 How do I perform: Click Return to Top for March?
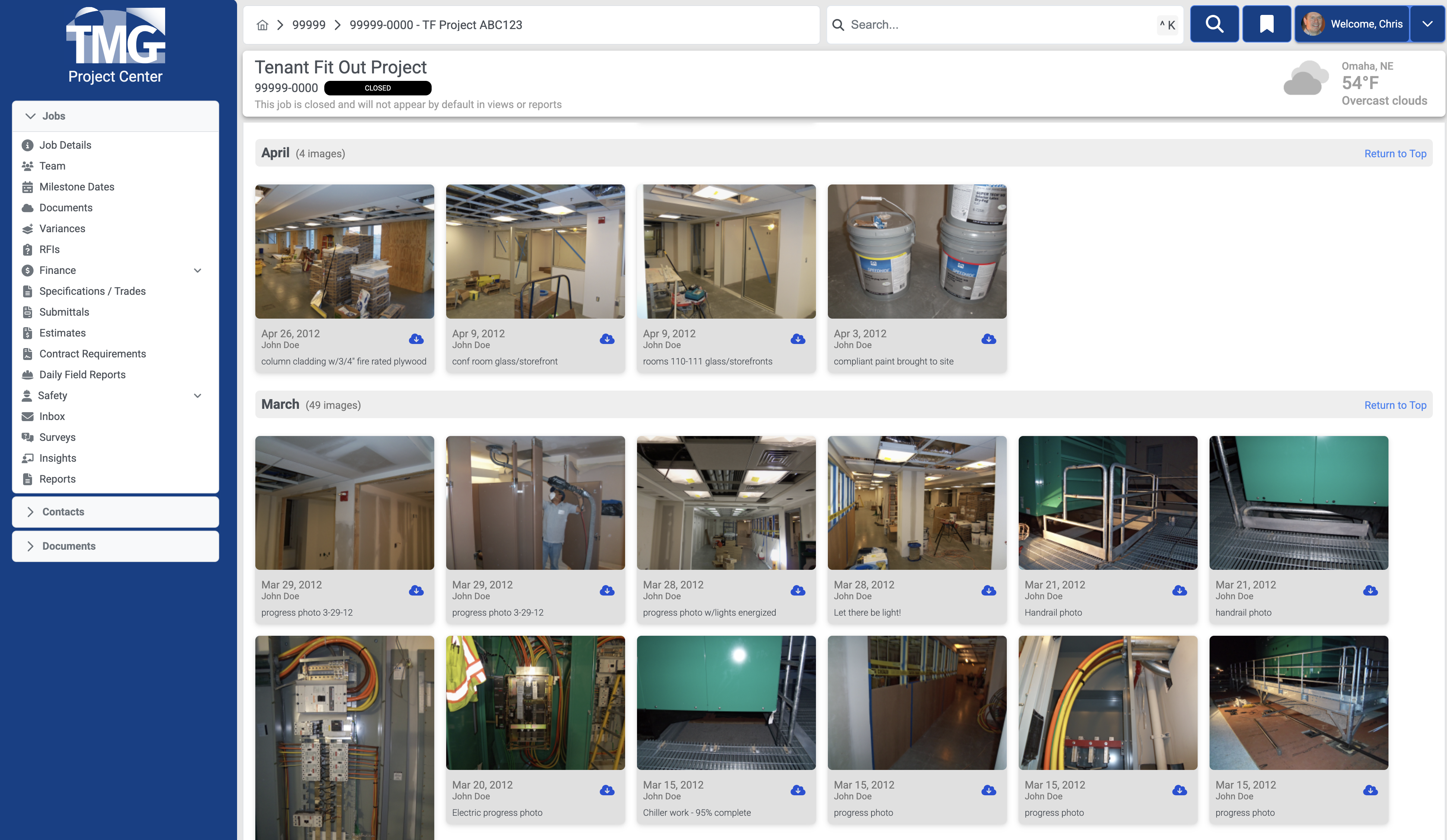pos(1395,405)
